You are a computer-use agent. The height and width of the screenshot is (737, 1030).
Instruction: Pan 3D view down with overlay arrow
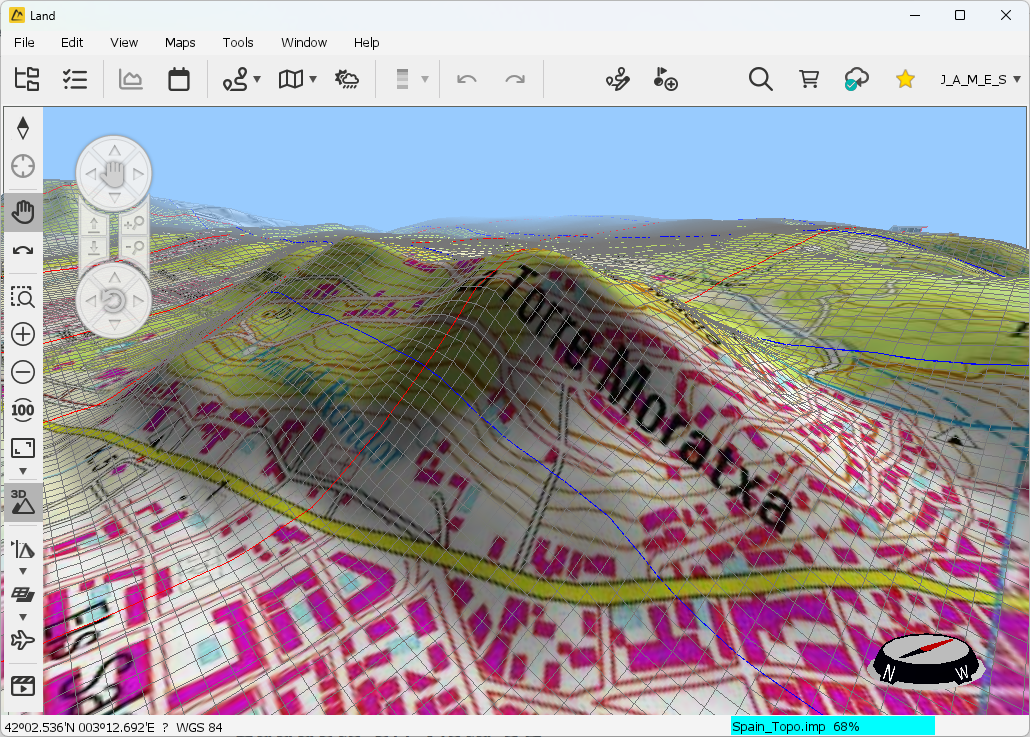tap(114, 197)
